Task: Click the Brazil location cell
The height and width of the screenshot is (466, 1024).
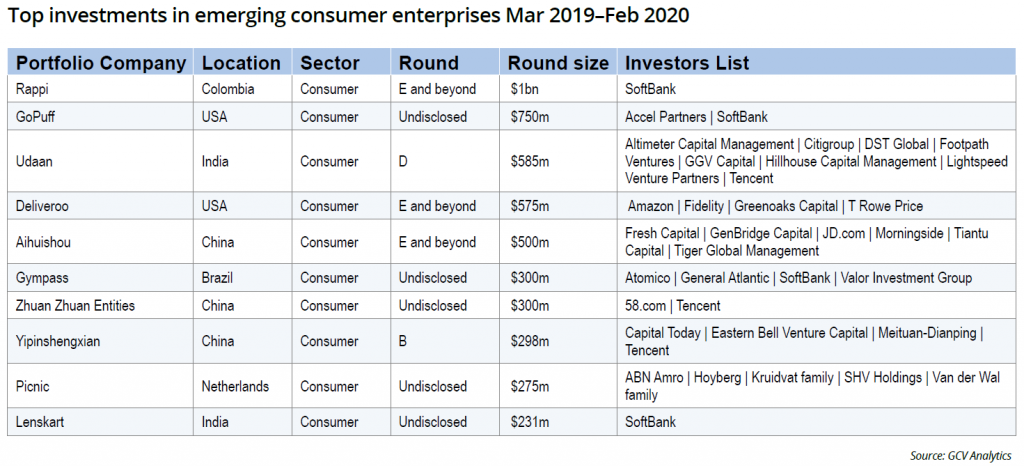Action: (x=219, y=277)
